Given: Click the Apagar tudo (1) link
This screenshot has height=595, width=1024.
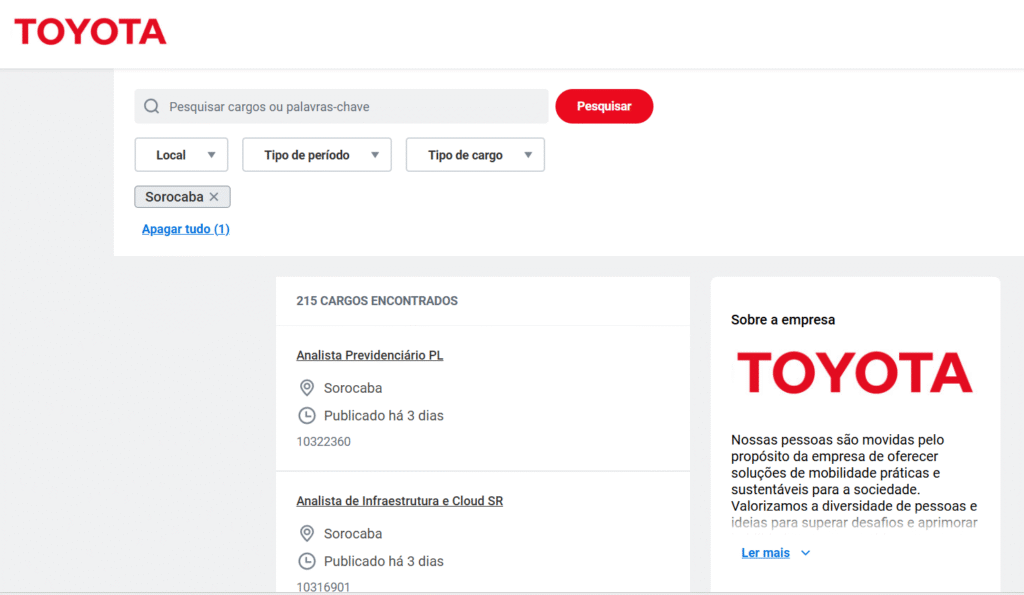Looking at the screenshot, I should 186,229.
